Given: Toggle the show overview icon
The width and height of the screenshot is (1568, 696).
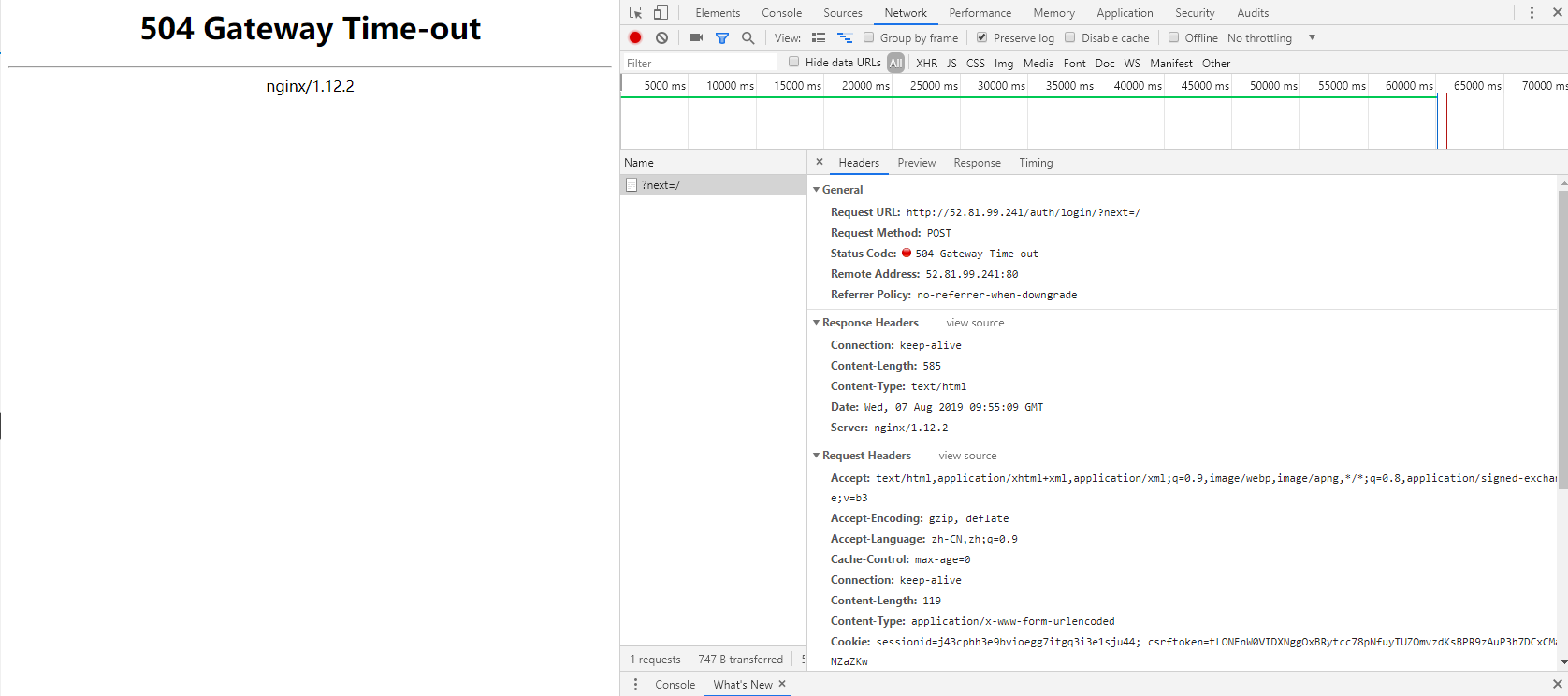Looking at the screenshot, I should pyautogui.click(x=845, y=37).
